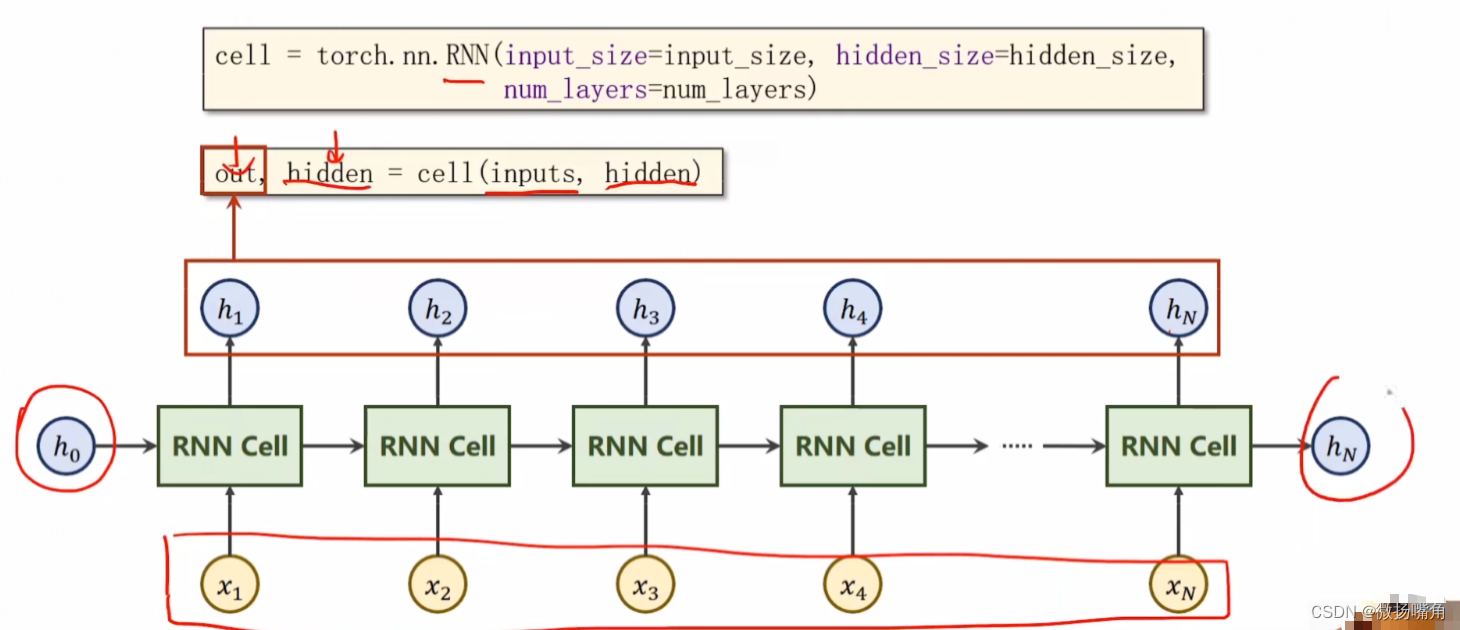Click the RNN Cell box fed by x1
1460x630 pixels.
click(x=230, y=446)
